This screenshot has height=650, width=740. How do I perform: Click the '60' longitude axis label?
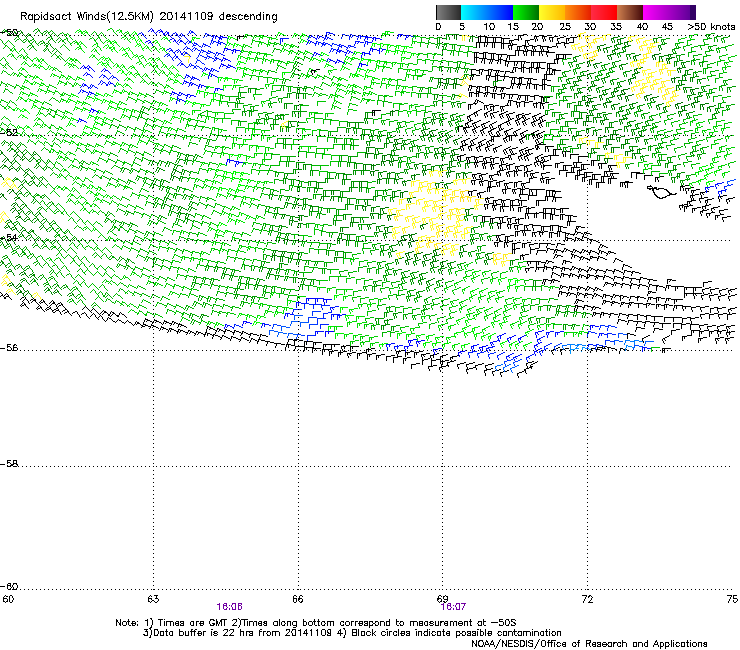[x=8, y=599]
